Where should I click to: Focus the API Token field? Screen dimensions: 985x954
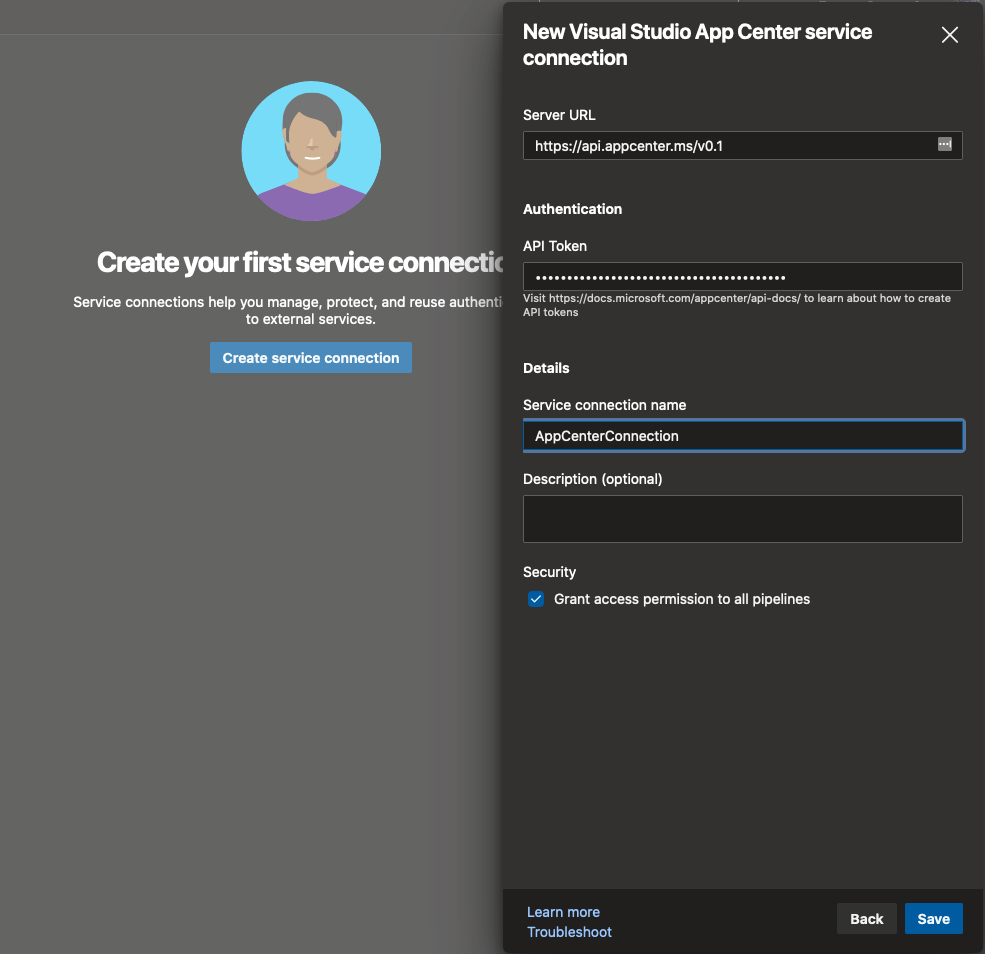pyautogui.click(x=743, y=276)
